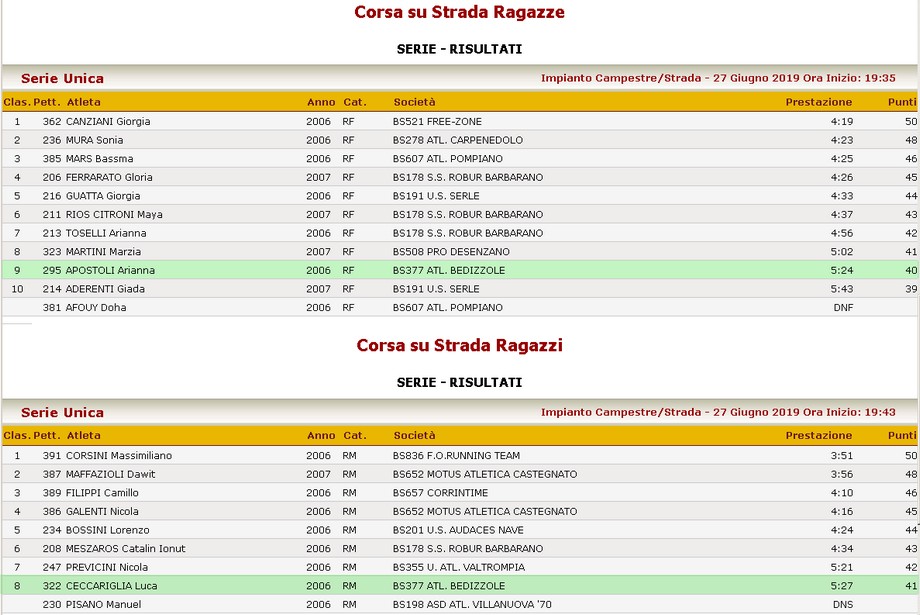Select athlete MARTINI Marzia
920x615 pixels.
103,252
